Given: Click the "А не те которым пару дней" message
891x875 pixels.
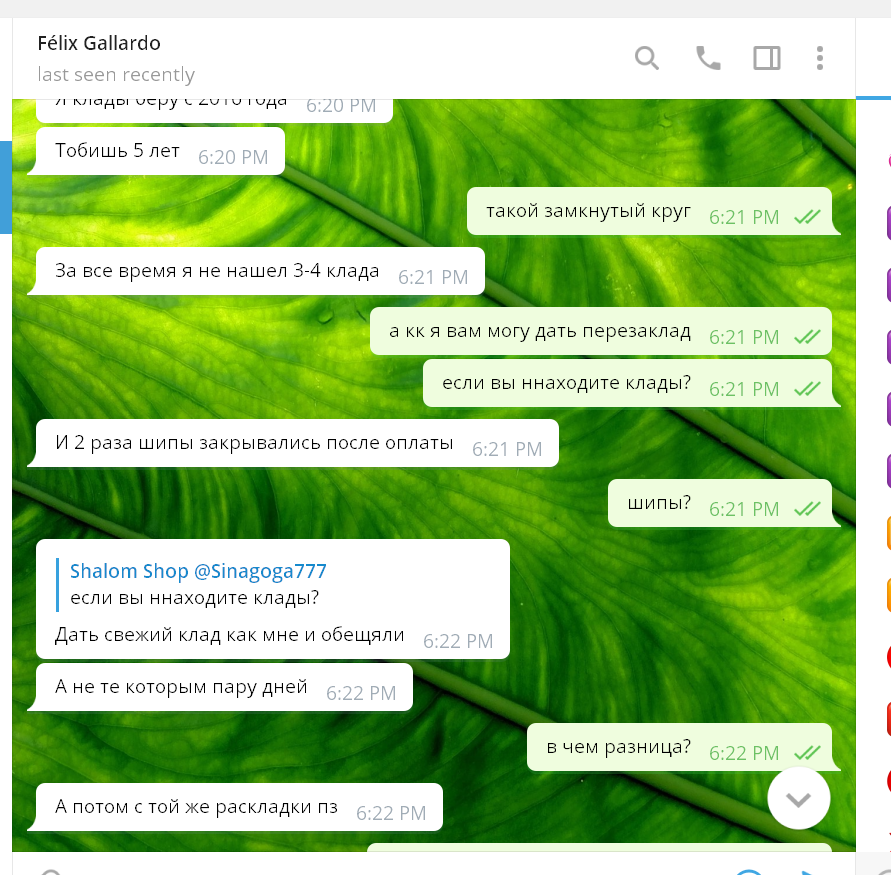Looking at the screenshot, I should (181, 687).
